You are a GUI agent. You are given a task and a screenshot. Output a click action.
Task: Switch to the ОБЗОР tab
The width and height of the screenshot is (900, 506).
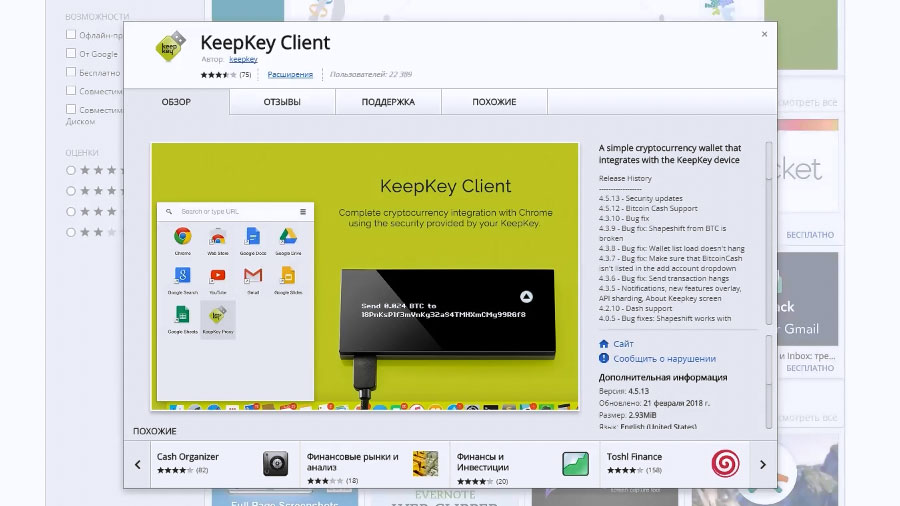[x=176, y=102]
